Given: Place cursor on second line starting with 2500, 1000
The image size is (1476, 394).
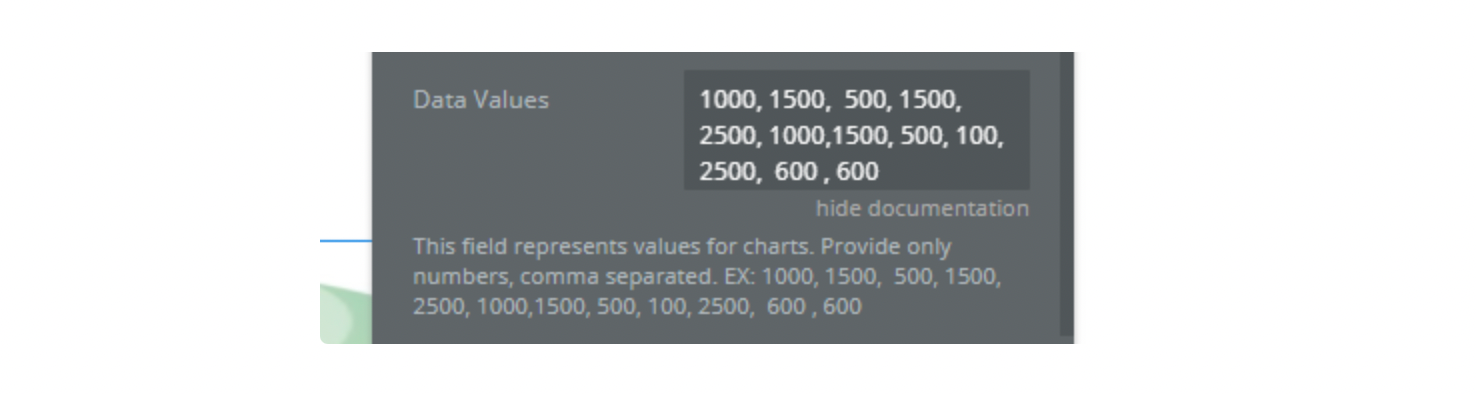Looking at the screenshot, I should 851,136.
